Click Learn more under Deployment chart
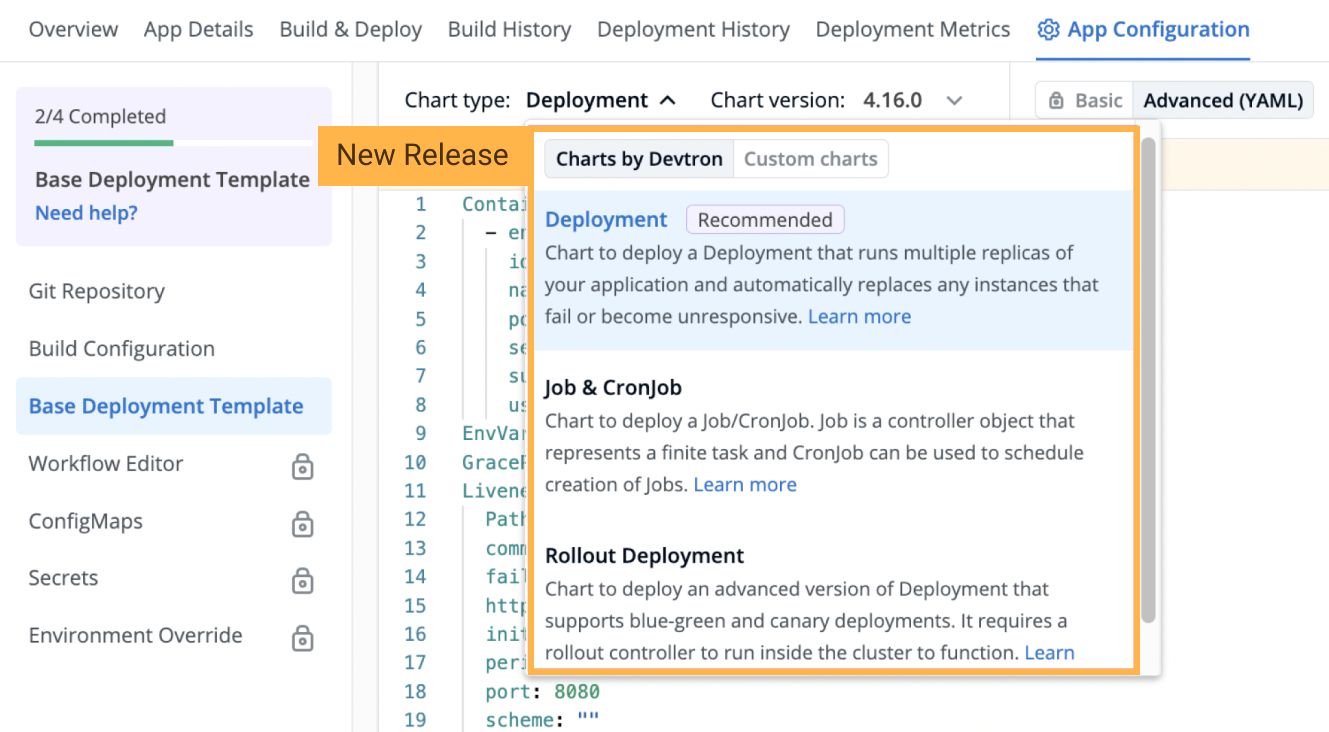This screenshot has height=732, width=1329. pyautogui.click(x=859, y=317)
